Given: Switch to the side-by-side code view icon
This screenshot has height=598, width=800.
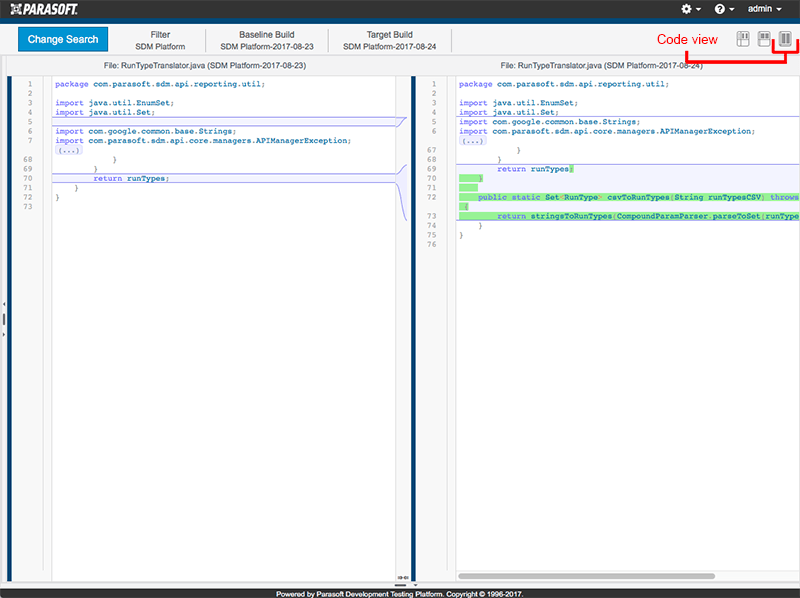Looking at the screenshot, I should pos(785,39).
